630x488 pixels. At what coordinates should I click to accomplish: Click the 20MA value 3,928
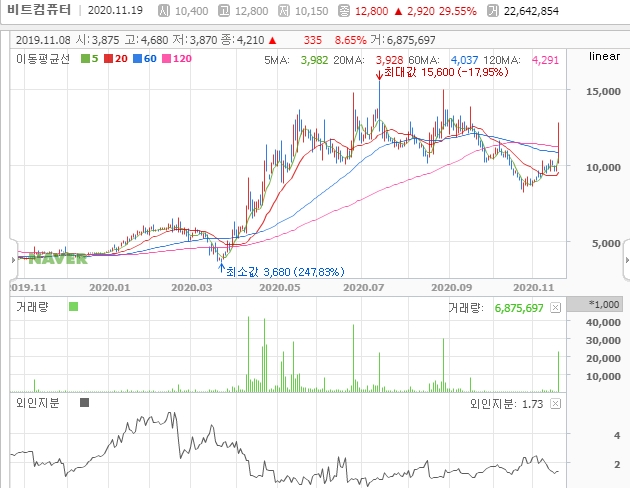coord(389,60)
